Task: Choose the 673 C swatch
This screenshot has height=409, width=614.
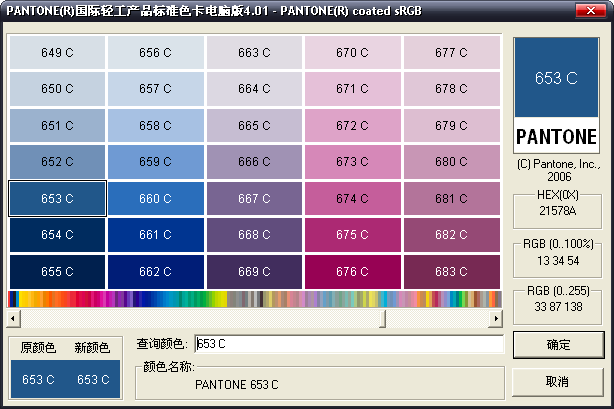Action: (353, 162)
